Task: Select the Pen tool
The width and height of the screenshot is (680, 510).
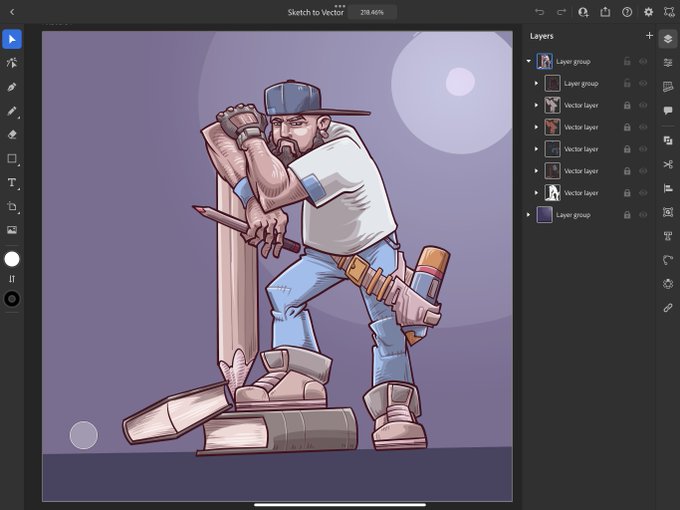Action: pyautogui.click(x=12, y=87)
